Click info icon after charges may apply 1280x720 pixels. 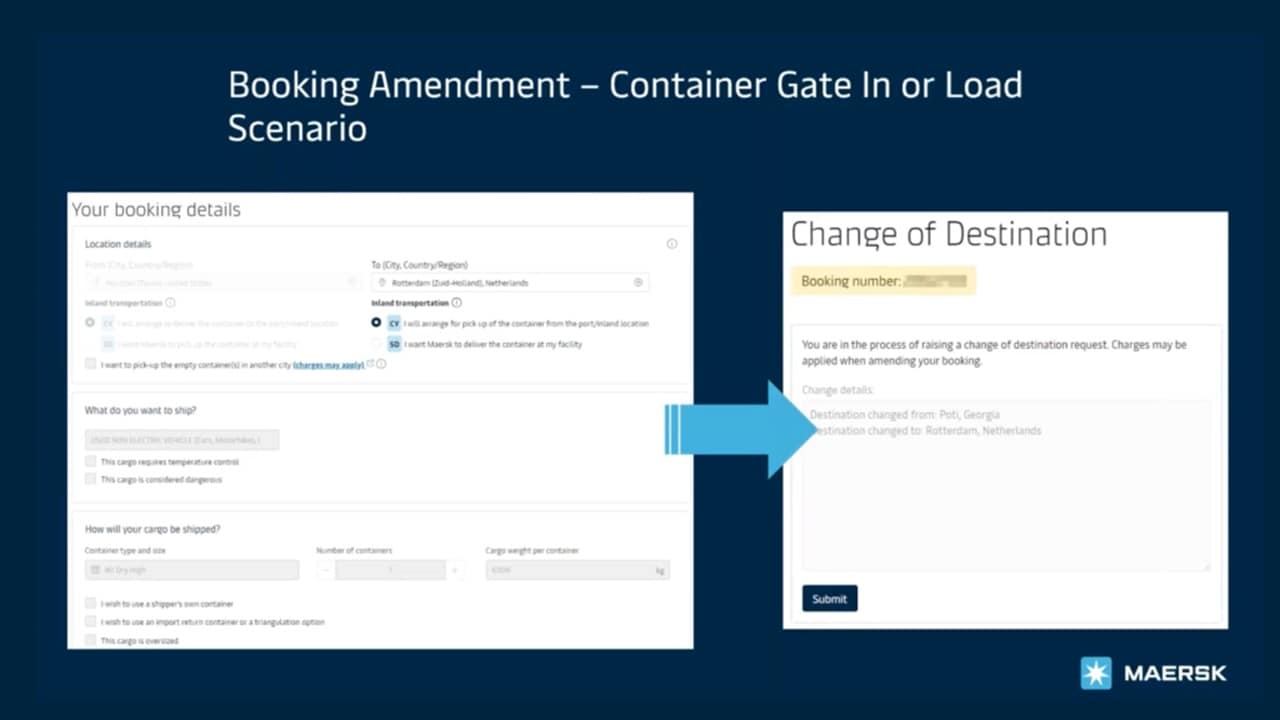(x=381, y=365)
